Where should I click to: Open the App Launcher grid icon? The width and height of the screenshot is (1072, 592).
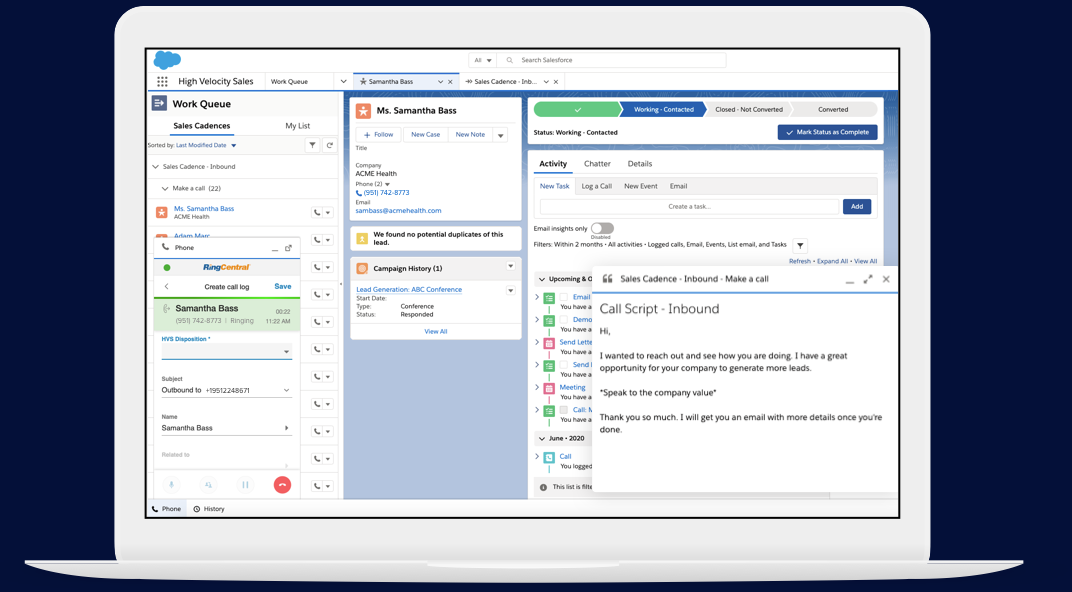pyautogui.click(x=162, y=81)
